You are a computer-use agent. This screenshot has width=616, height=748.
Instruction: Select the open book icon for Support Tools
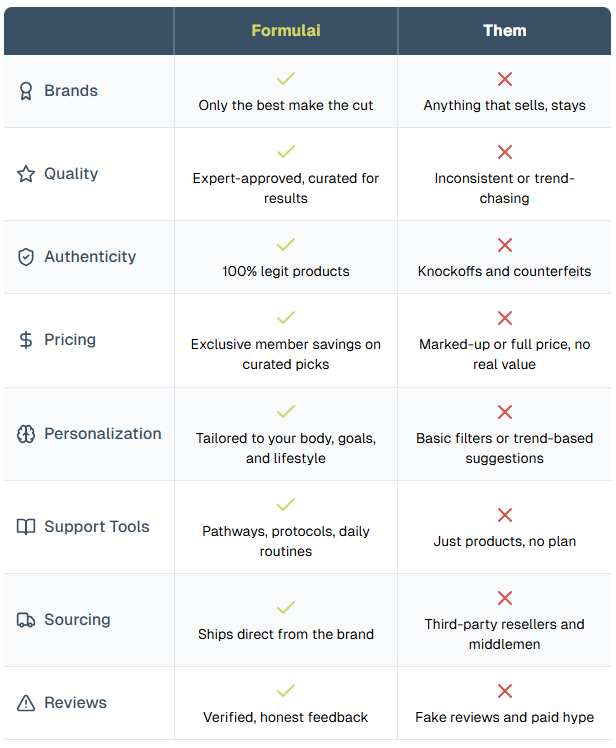(26, 527)
